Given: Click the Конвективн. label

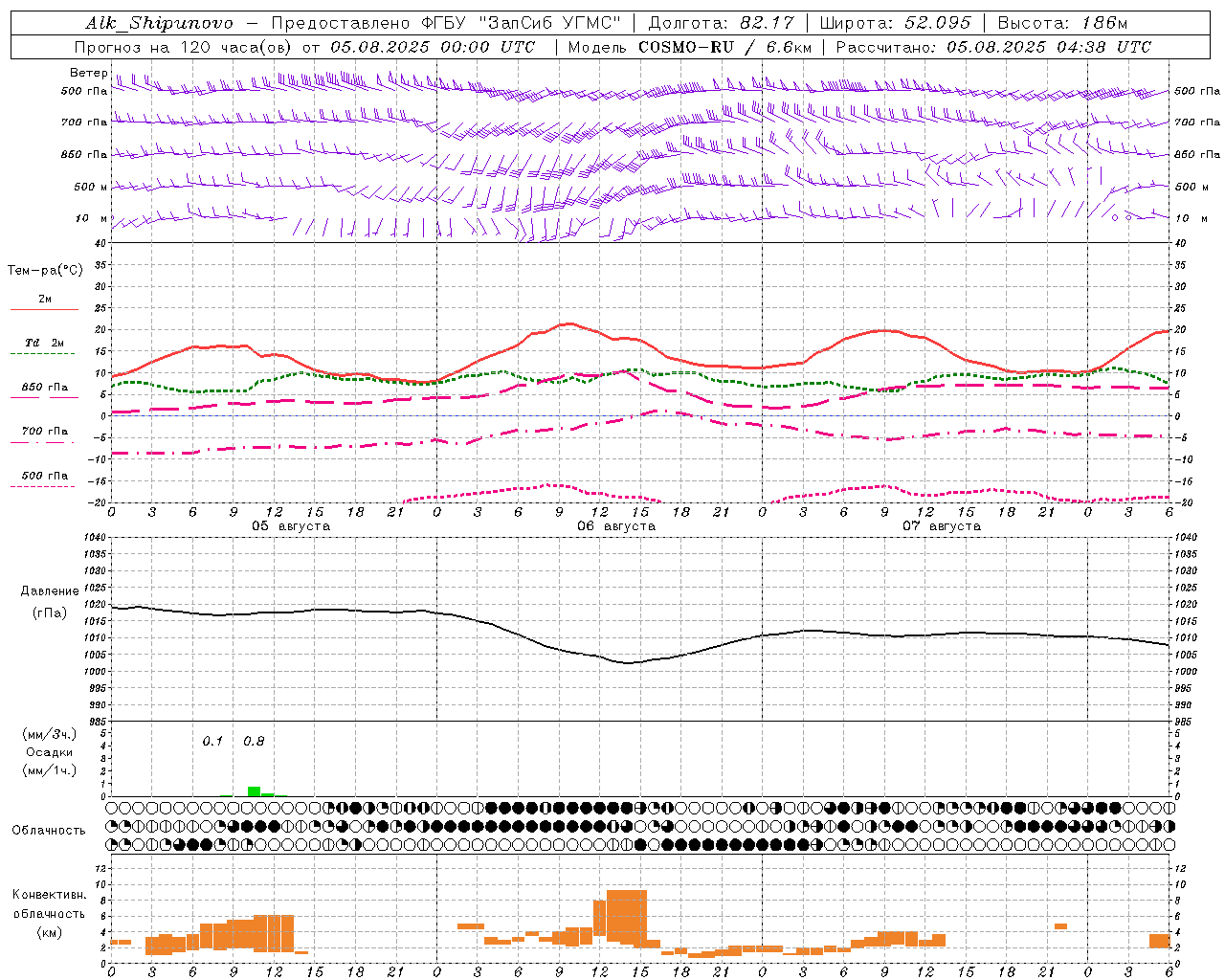Looking at the screenshot, I should coord(49,895).
